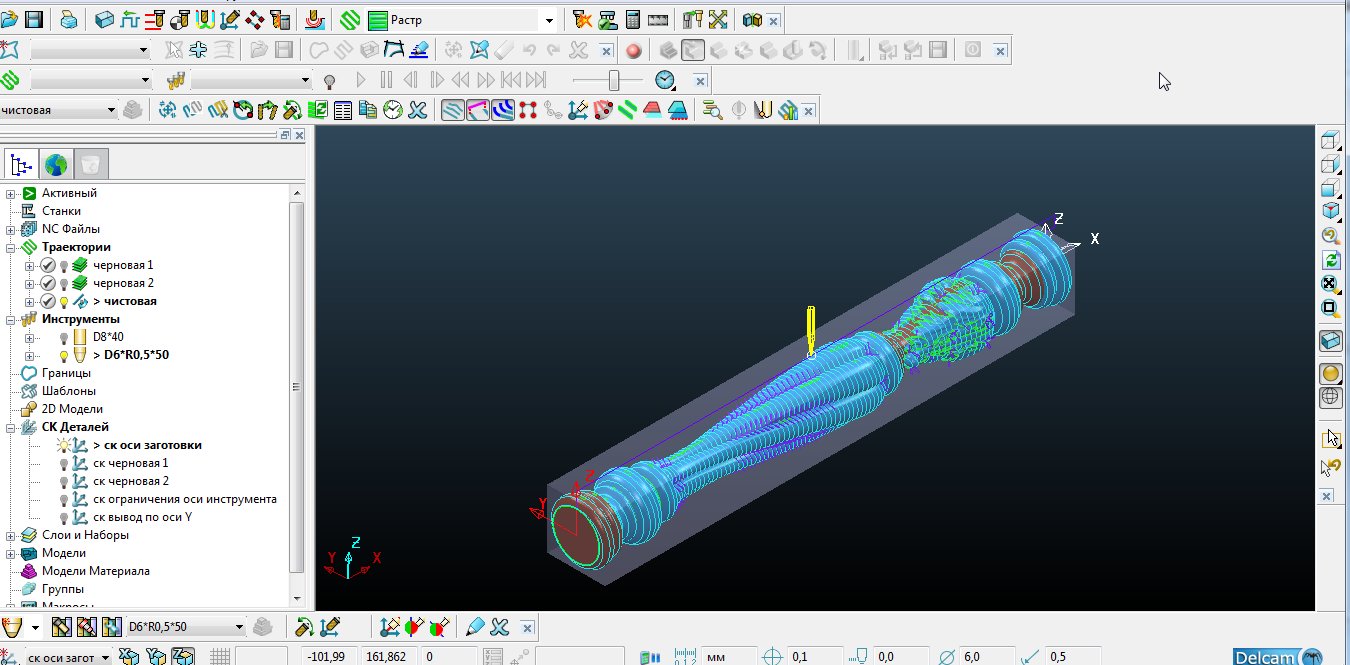
Task: Collapse the СК Деталей tree node
Action: click(x=11, y=428)
